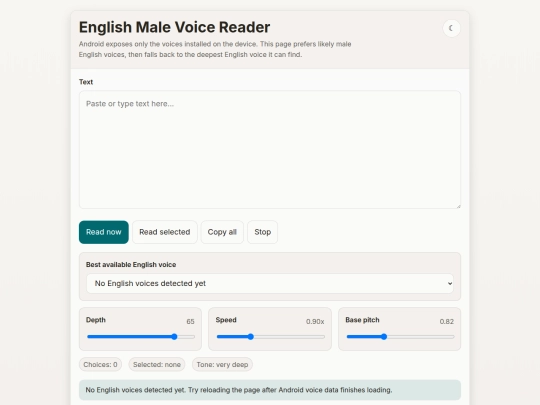The height and width of the screenshot is (405, 540).
Task: Click the 0.82 Base pitch value
Action: pyautogui.click(x=447, y=322)
